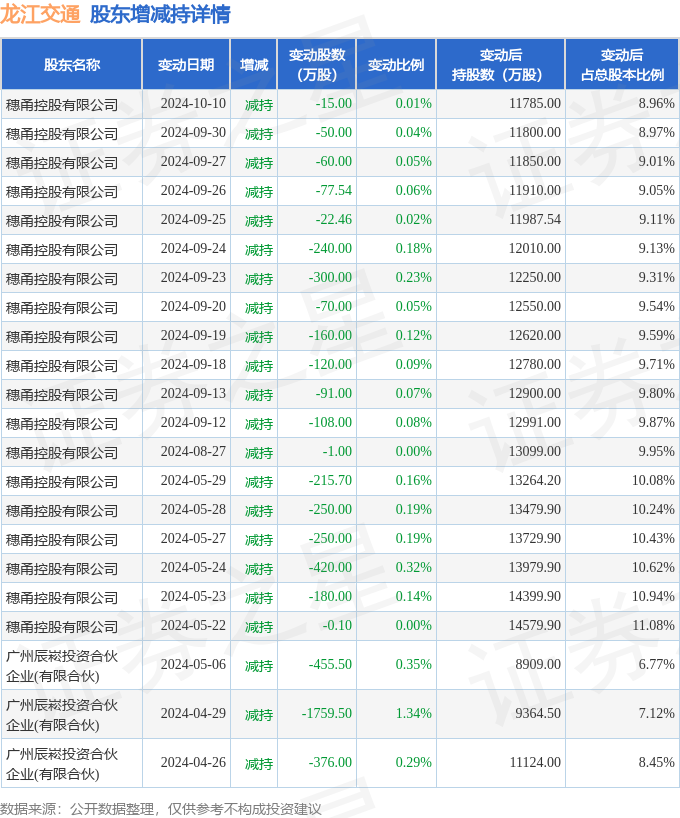
Task: Click the ratio 0.18%
Action: (413, 248)
